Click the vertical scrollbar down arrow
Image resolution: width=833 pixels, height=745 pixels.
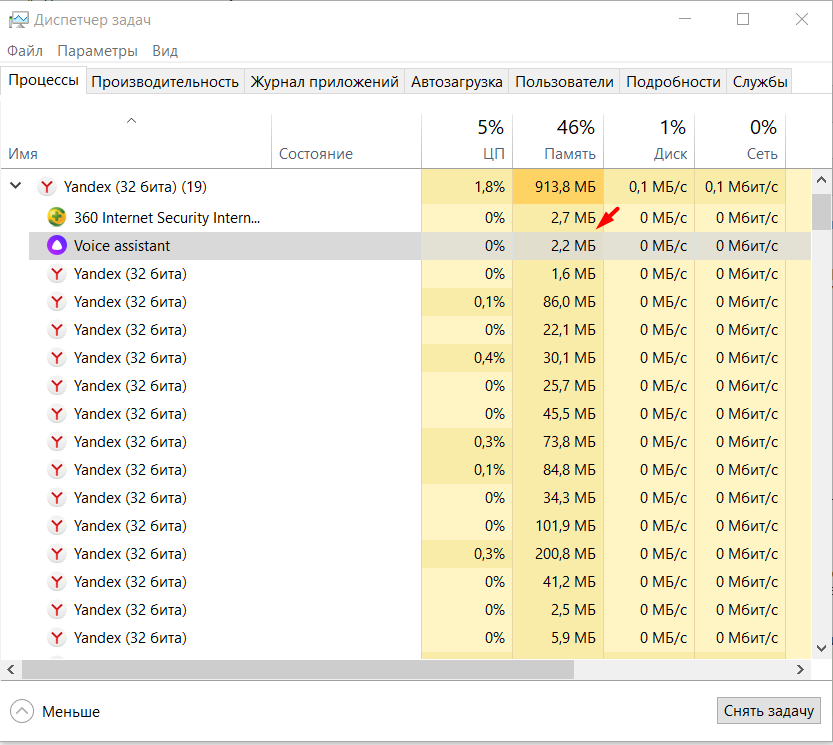[821, 648]
